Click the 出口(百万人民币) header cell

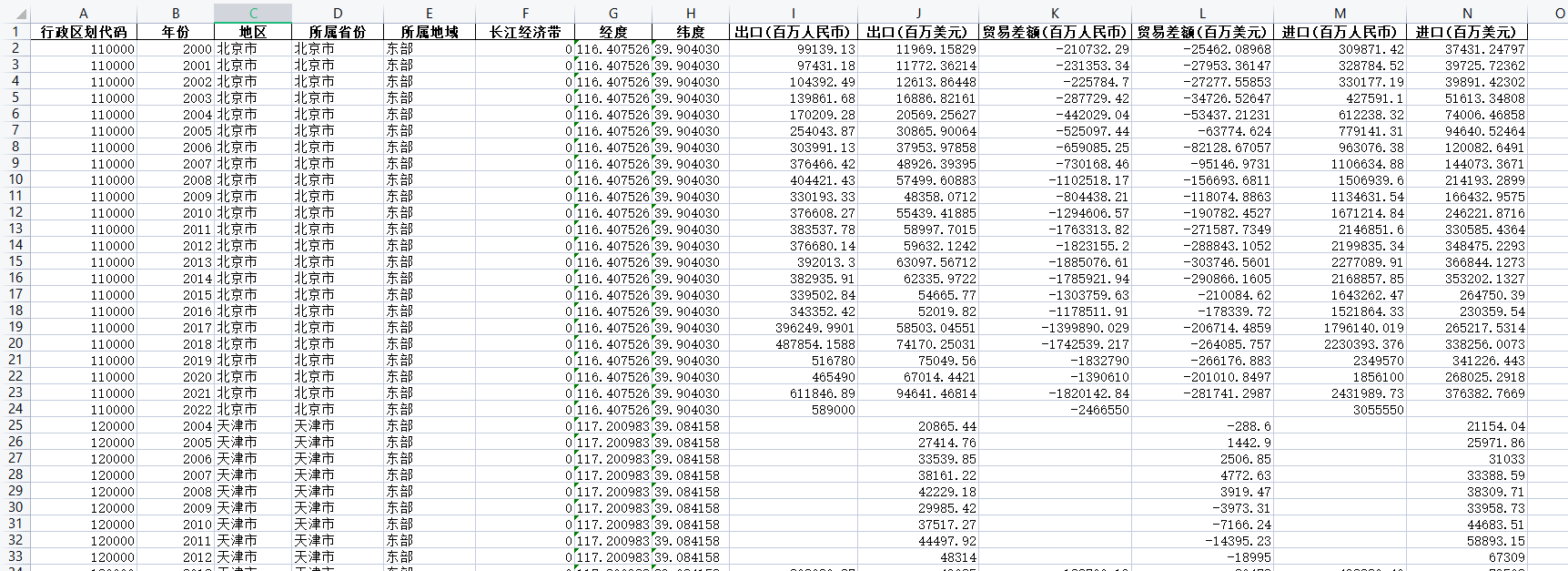(793, 32)
